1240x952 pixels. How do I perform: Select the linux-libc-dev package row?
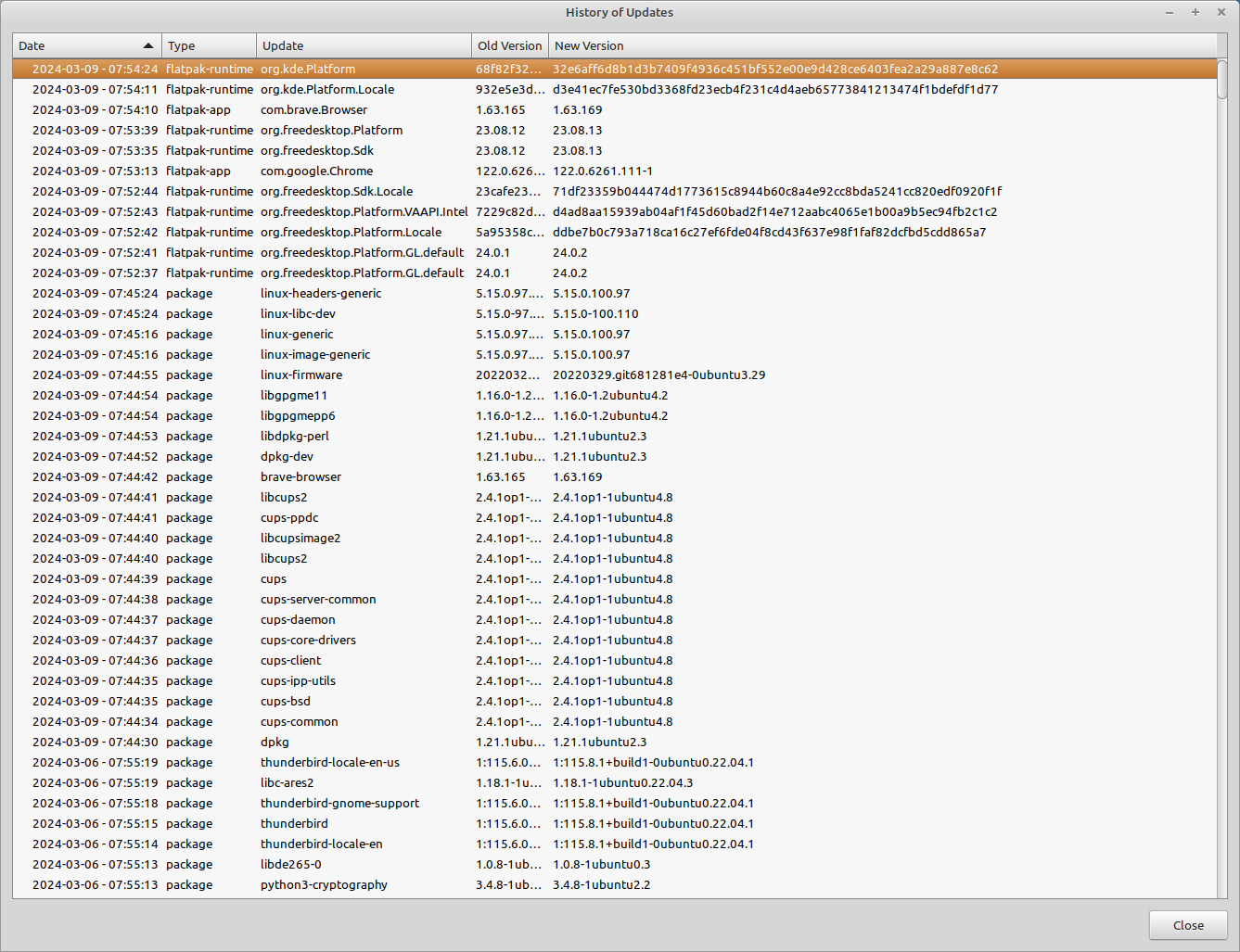[614, 313]
